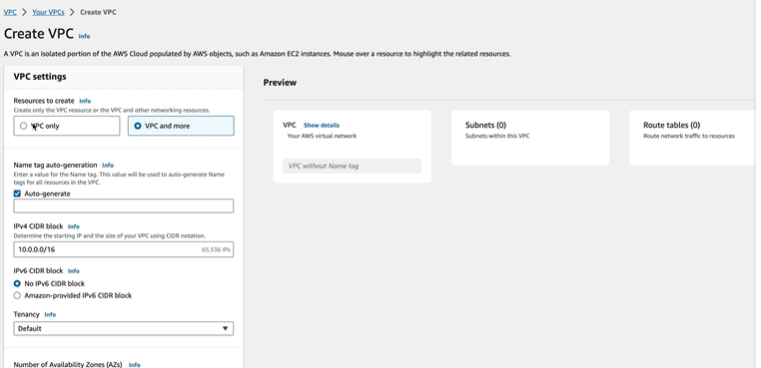The height and width of the screenshot is (368, 761).
Task: Open Info next to Create VPC heading
Action: (84, 36)
